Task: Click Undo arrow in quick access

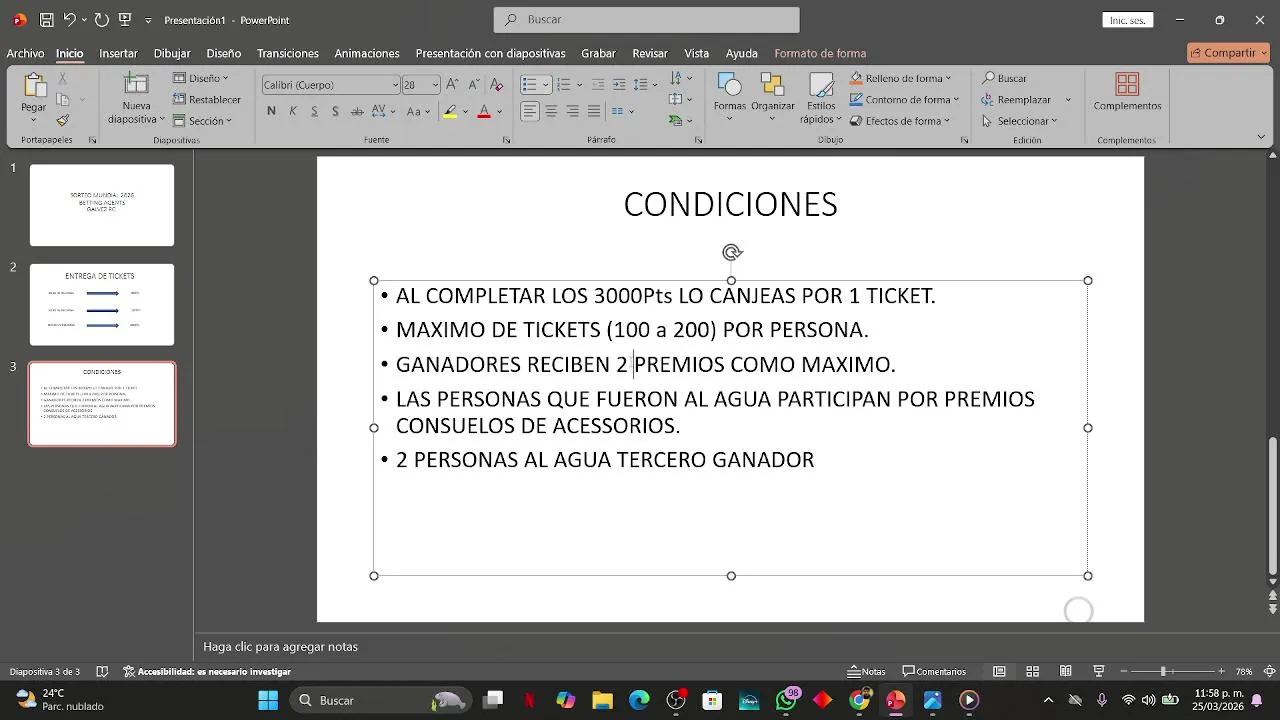Action: [69, 20]
